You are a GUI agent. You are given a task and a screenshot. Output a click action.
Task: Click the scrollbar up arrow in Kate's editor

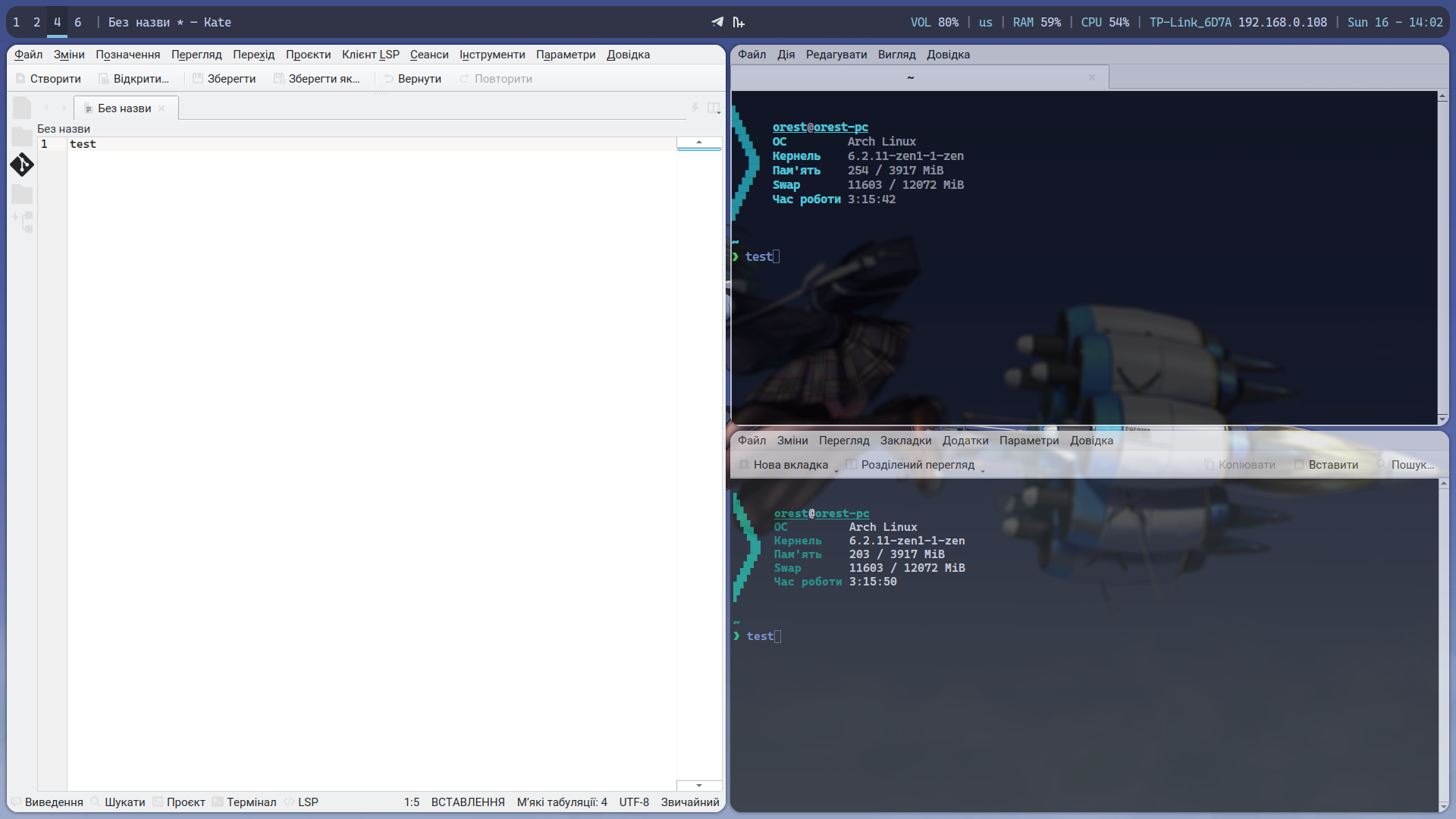click(x=698, y=142)
